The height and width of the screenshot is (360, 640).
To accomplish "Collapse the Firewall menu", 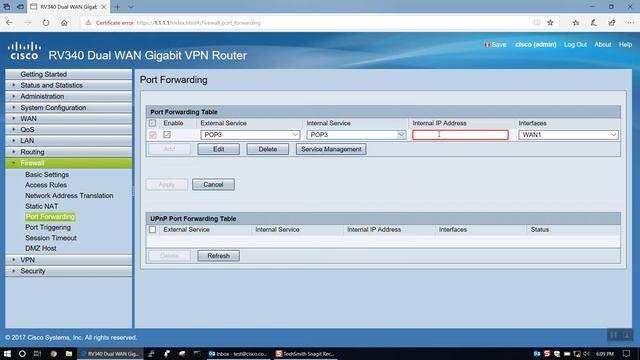I will [x=69, y=163].
